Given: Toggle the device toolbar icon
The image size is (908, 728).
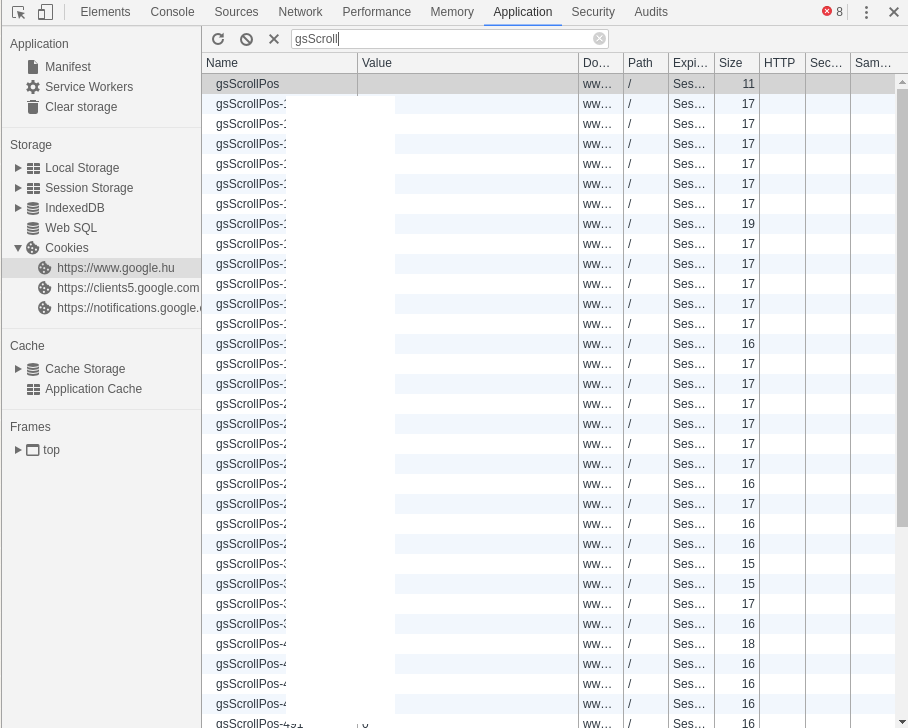Looking at the screenshot, I should click(45, 12).
